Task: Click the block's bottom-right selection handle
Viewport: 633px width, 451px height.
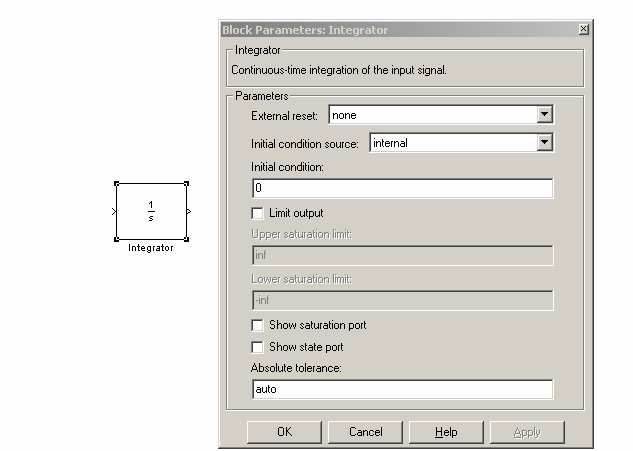Action: (x=186, y=239)
